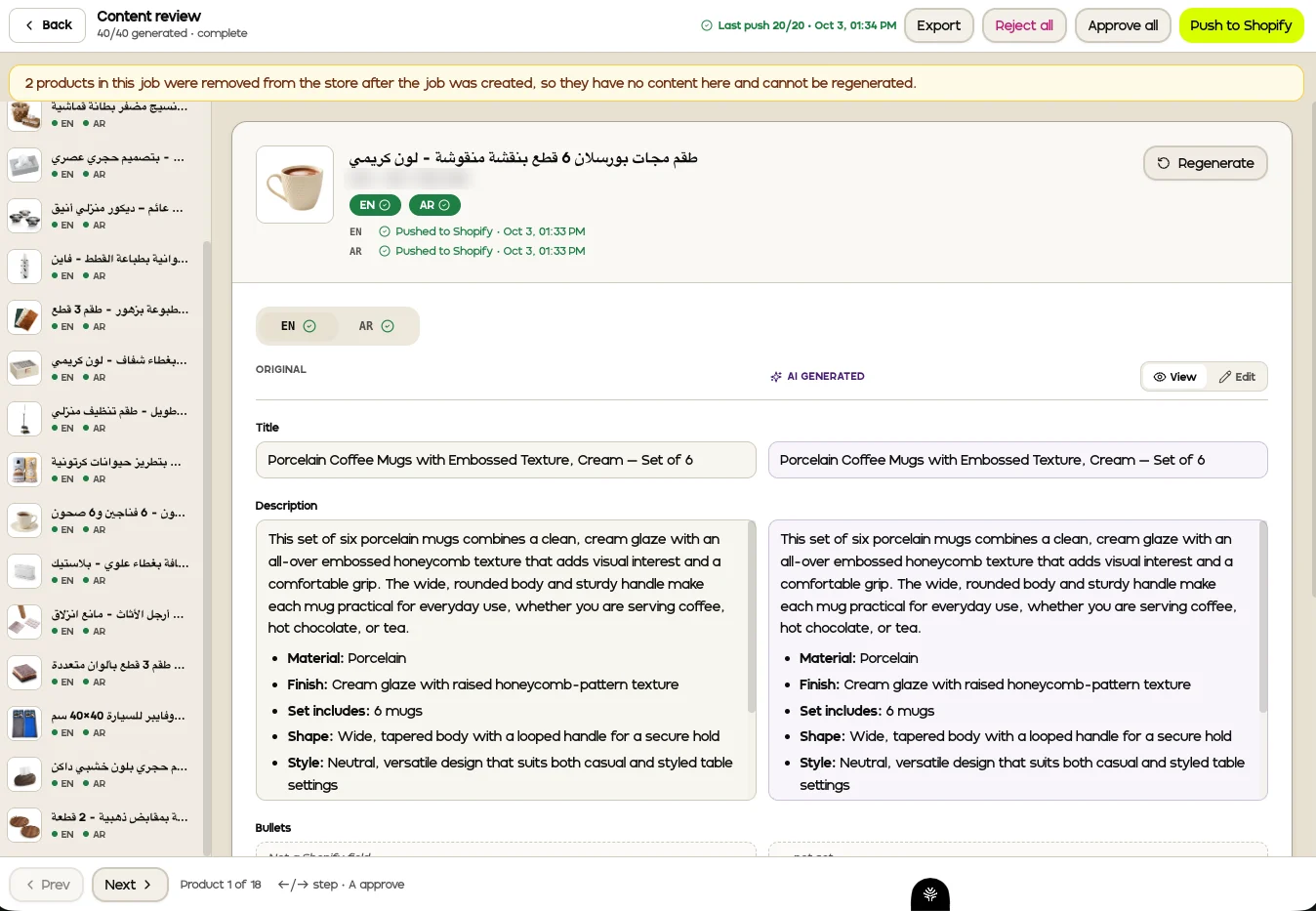Open the porcelain mug product thumbnail
The height and width of the screenshot is (911, 1316).
click(295, 185)
